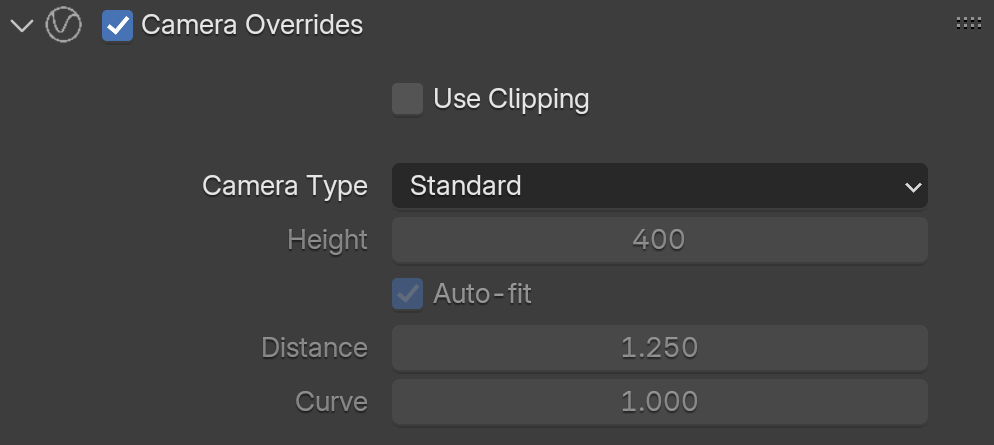994x445 pixels.
Task: Click the Camera Type label
Action: 285,186
